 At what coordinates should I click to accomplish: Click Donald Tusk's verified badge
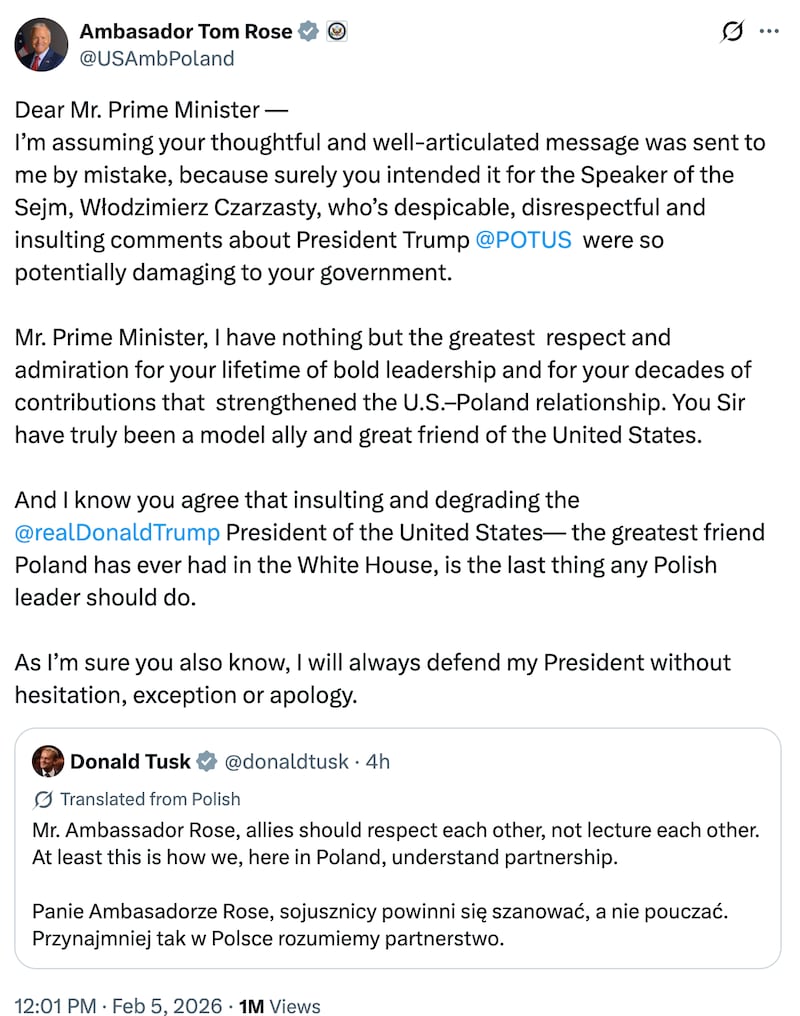tap(206, 761)
